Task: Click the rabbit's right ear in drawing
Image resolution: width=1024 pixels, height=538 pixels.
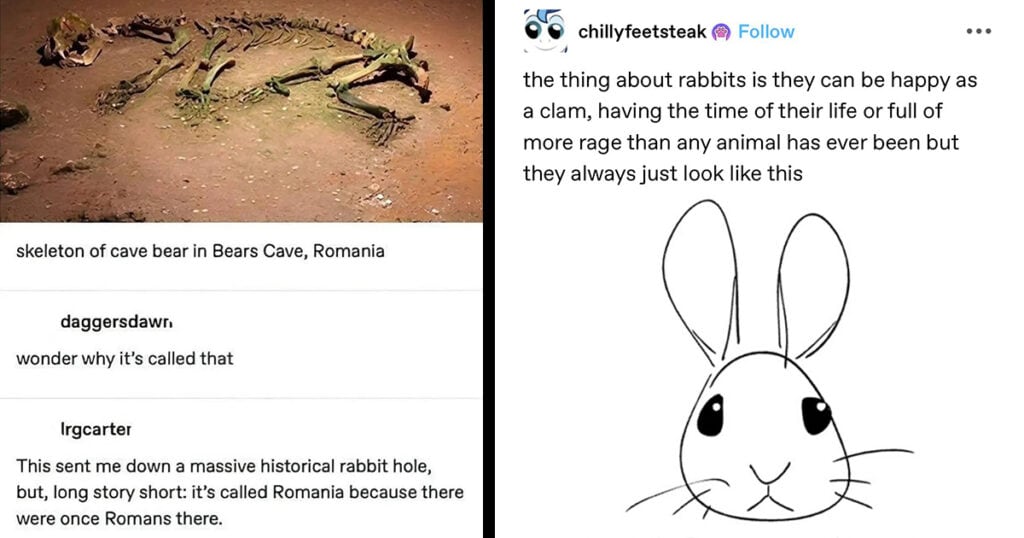Action: (813, 284)
